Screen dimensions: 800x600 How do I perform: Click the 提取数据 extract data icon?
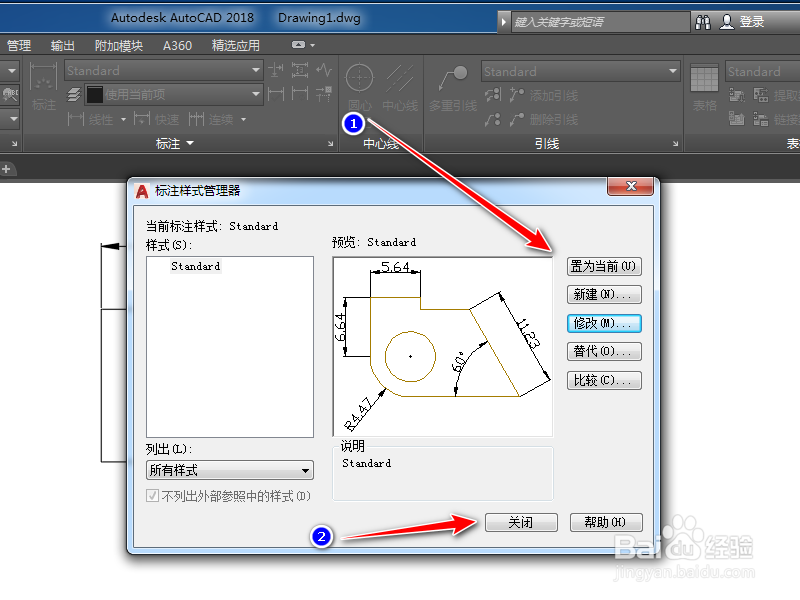point(761,95)
